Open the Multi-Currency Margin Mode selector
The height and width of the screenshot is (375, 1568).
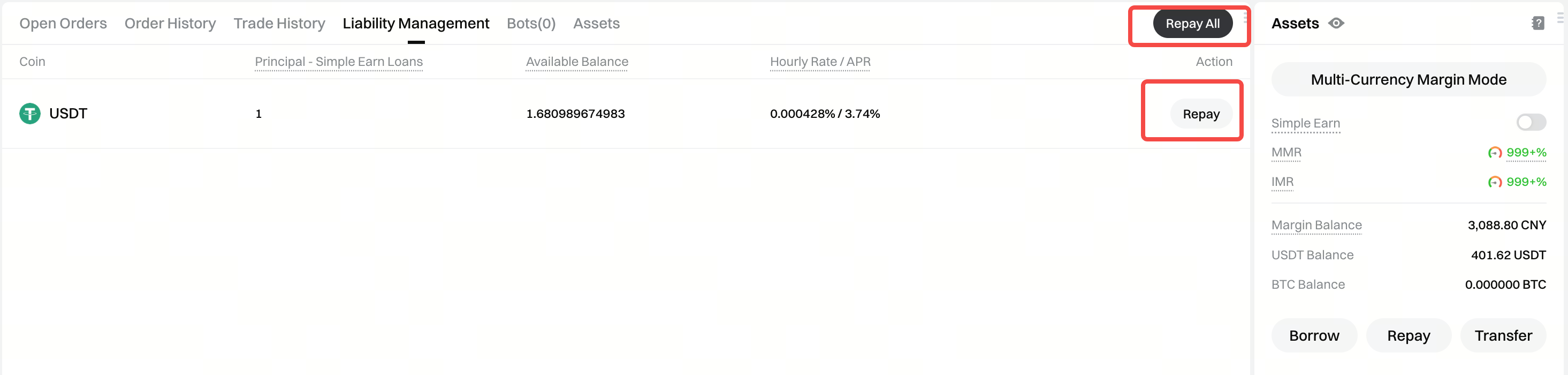[x=1408, y=79]
